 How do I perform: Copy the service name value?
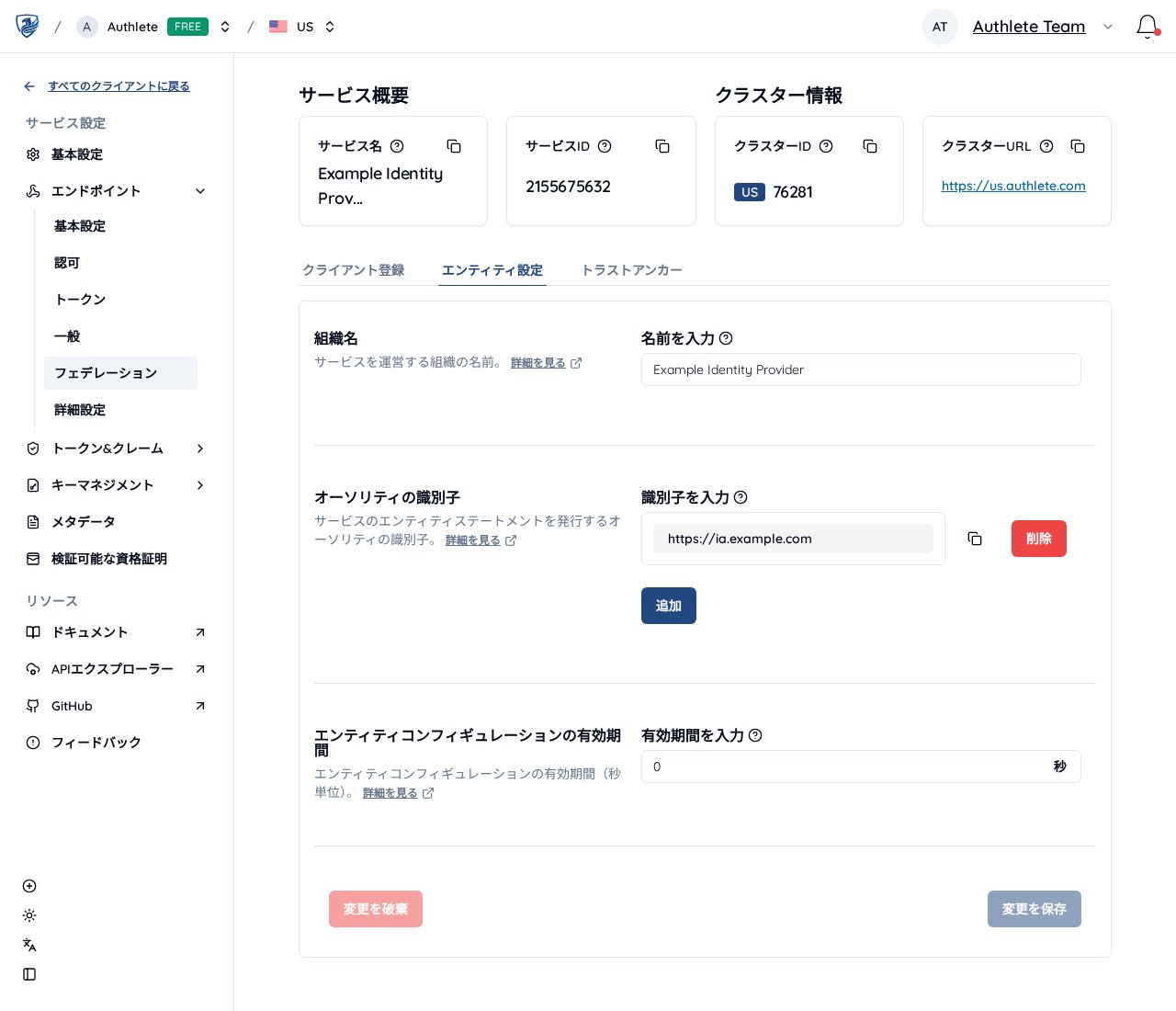(454, 146)
